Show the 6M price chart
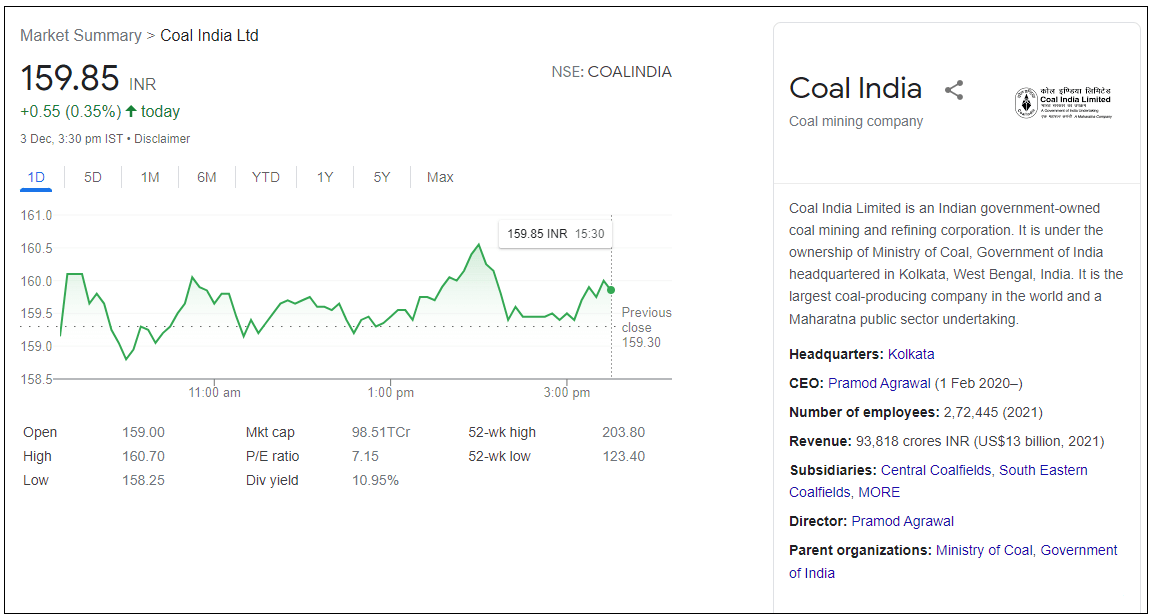Screen dimensions: 1150x616 tap(207, 177)
